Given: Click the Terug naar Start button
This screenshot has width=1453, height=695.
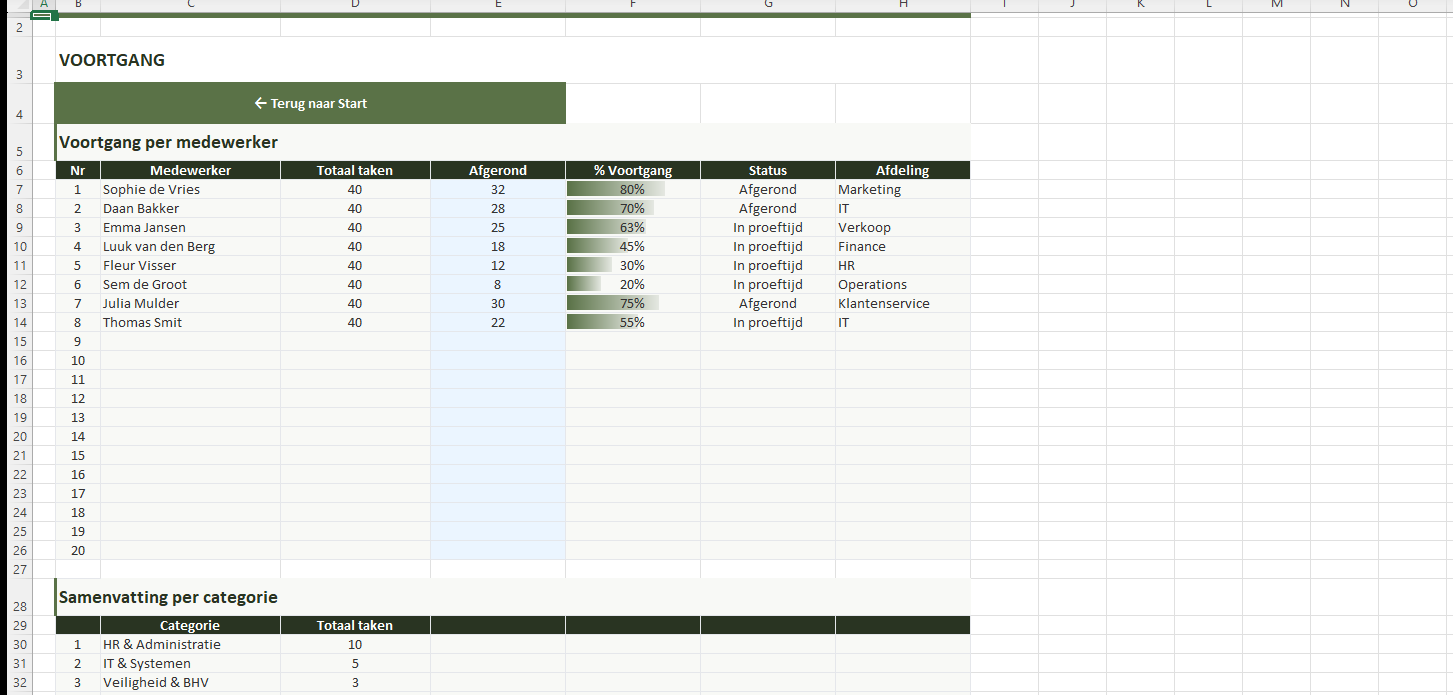Looking at the screenshot, I should click(310, 103).
